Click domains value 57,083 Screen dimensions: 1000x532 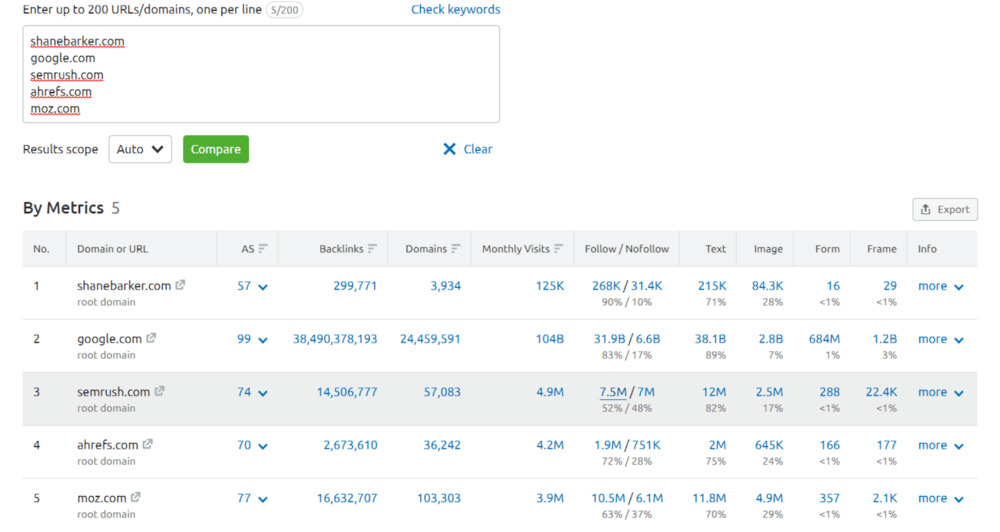pos(442,392)
